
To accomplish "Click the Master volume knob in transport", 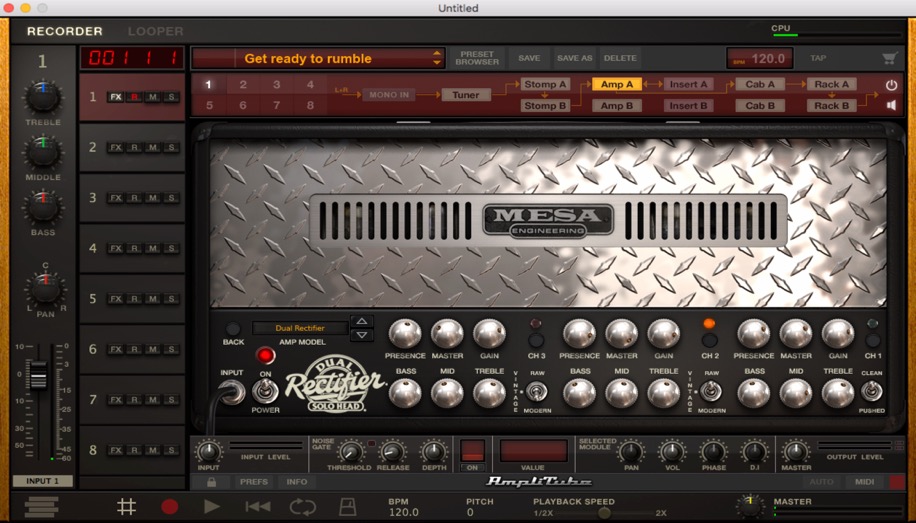I will [750, 506].
